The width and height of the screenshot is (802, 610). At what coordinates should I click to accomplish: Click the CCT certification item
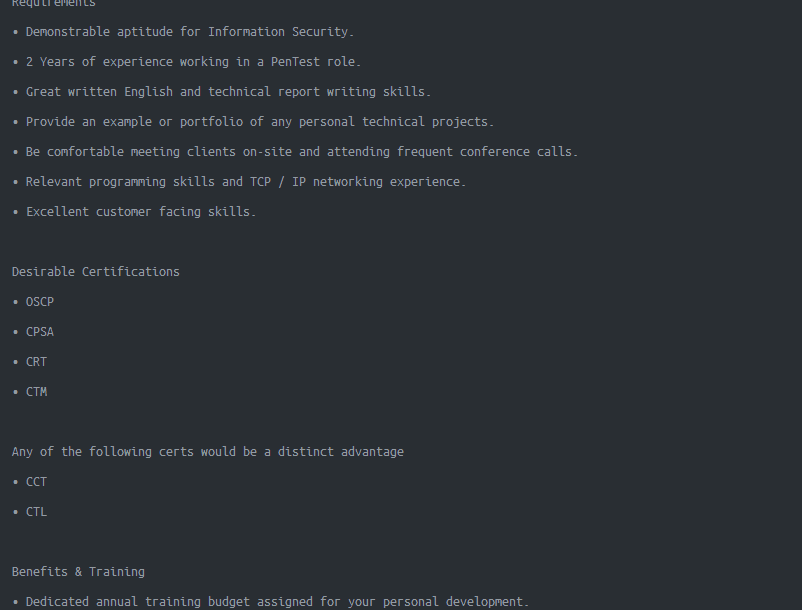coord(37,482)
